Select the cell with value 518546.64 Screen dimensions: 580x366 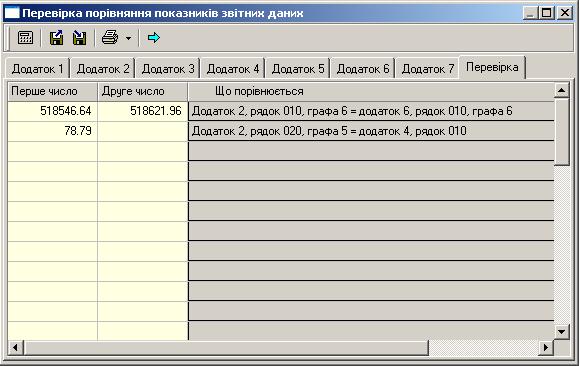[53, 111]
